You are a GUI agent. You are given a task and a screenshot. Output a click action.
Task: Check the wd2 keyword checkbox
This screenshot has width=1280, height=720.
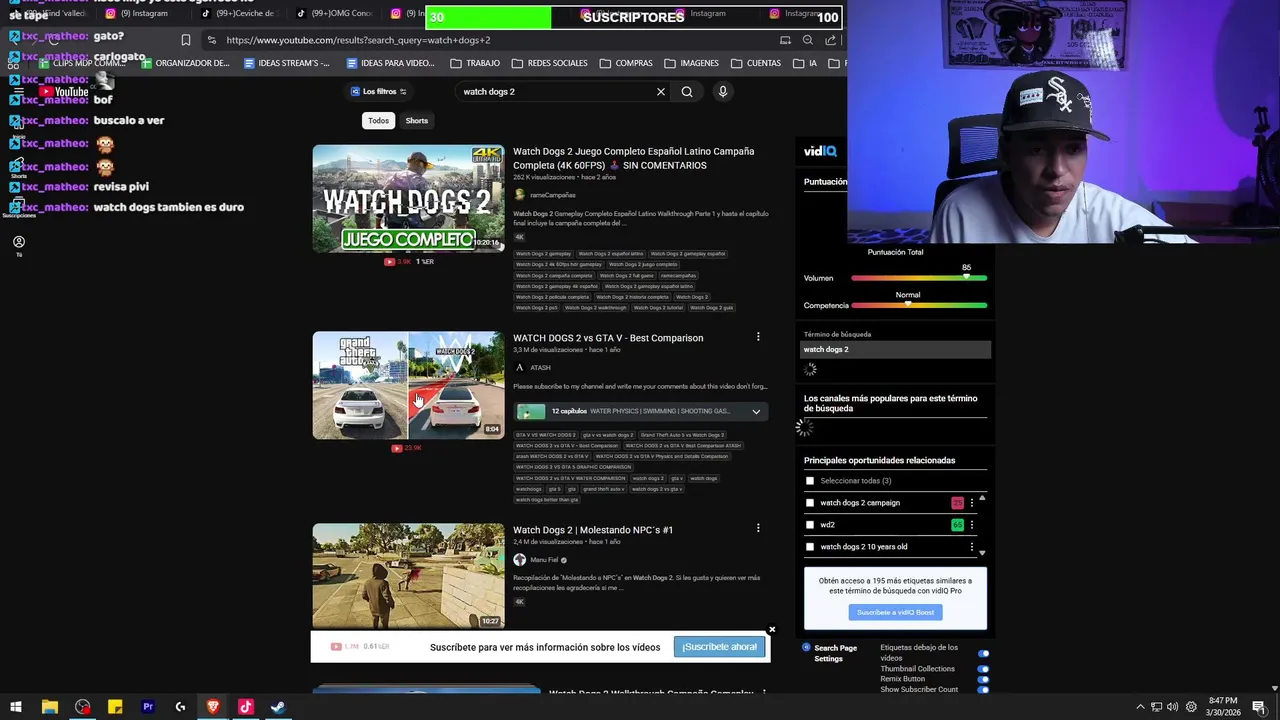[x=810, y=525]
